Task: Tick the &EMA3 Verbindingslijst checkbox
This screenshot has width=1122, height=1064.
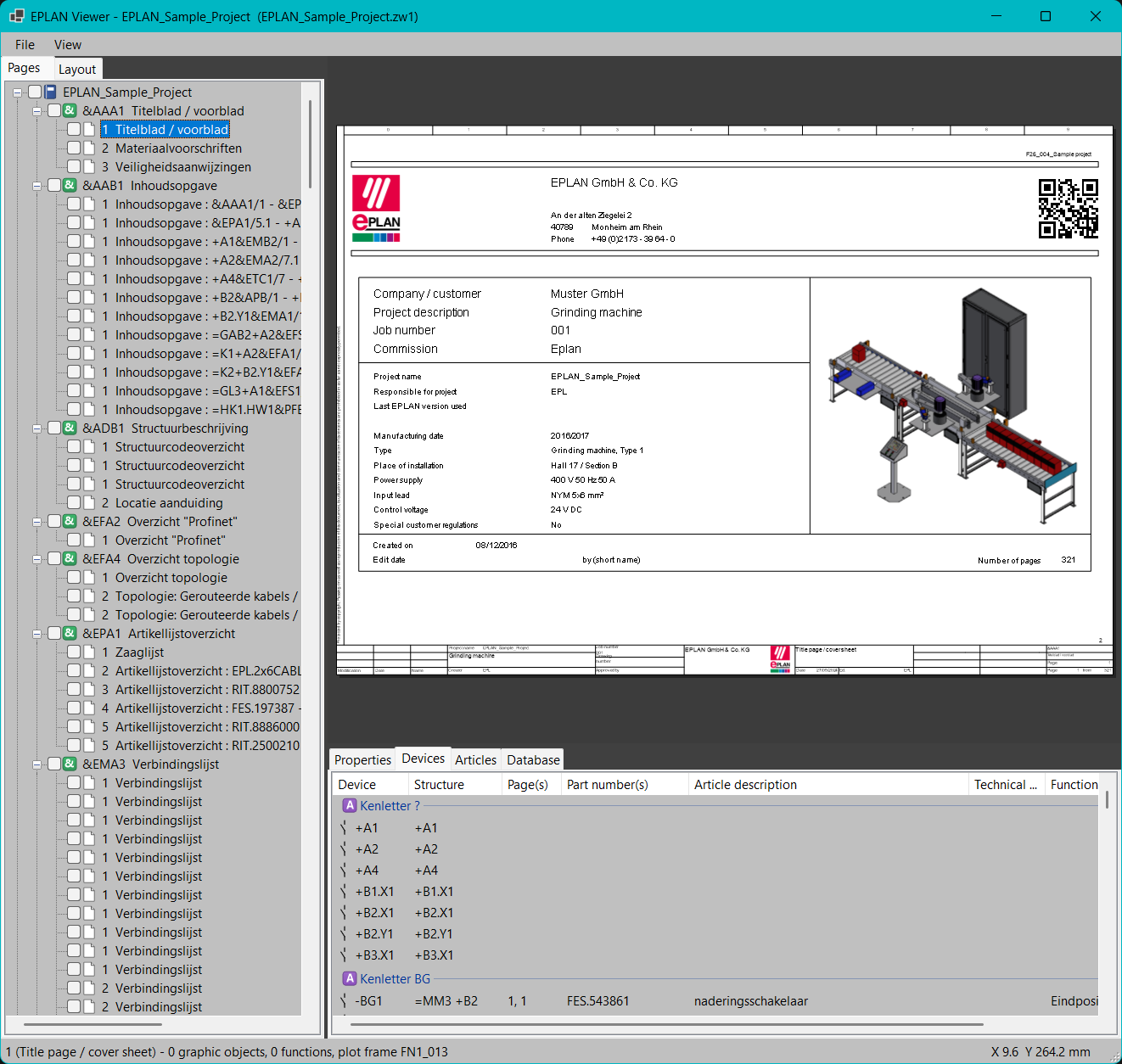Action: tap(54, 764)
